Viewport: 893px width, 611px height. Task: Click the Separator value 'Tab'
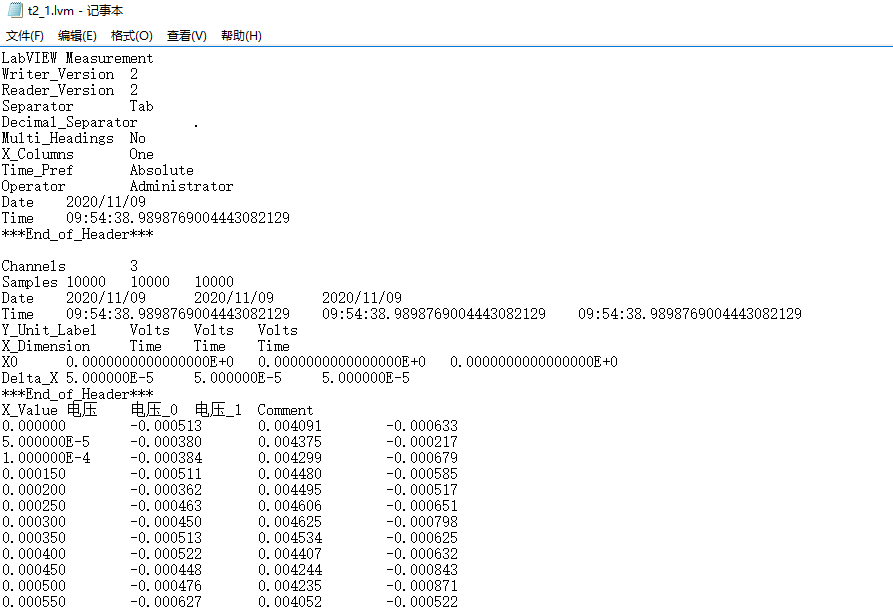point(141,106)
